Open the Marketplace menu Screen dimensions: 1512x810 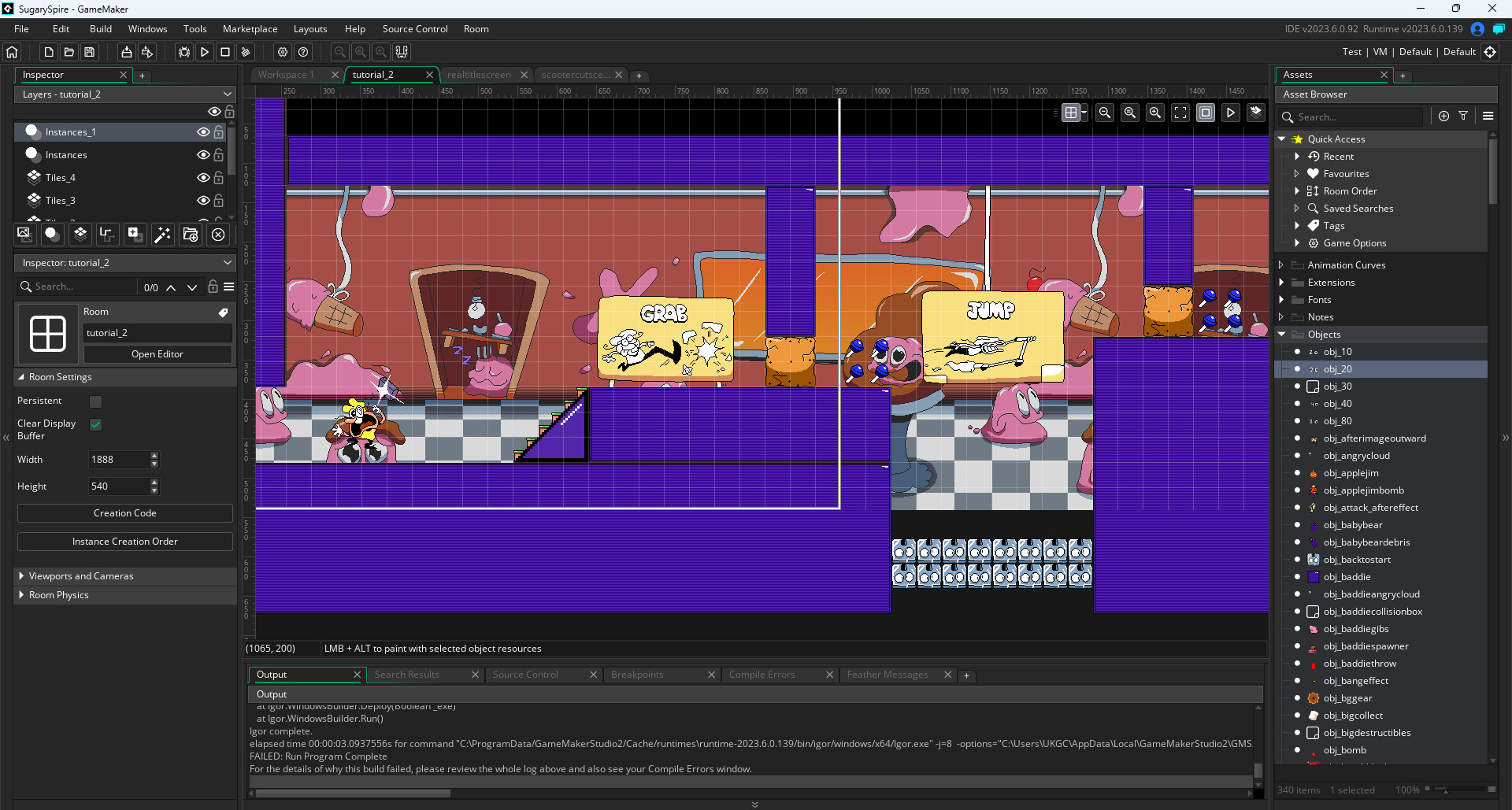[250, 29]
